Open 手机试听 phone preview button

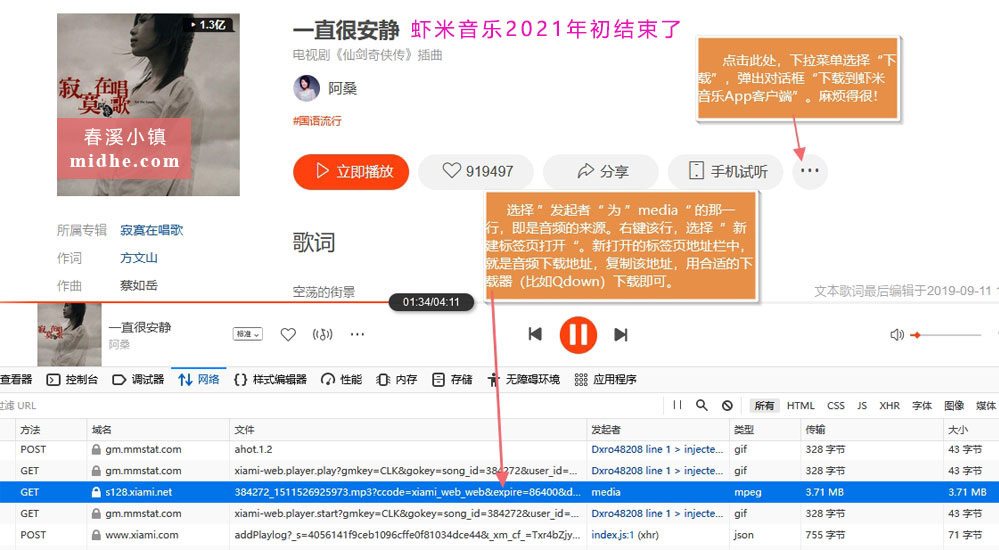726,171
